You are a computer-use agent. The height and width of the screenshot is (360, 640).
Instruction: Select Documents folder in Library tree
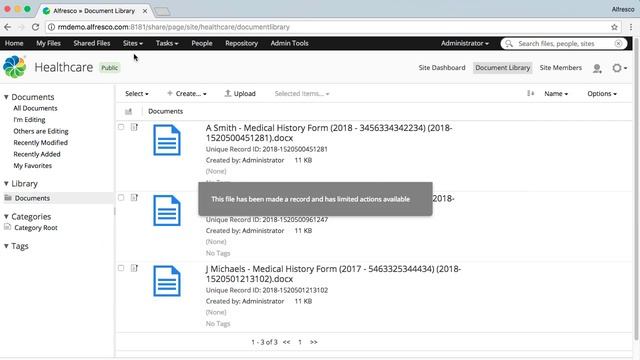(32, 198)
